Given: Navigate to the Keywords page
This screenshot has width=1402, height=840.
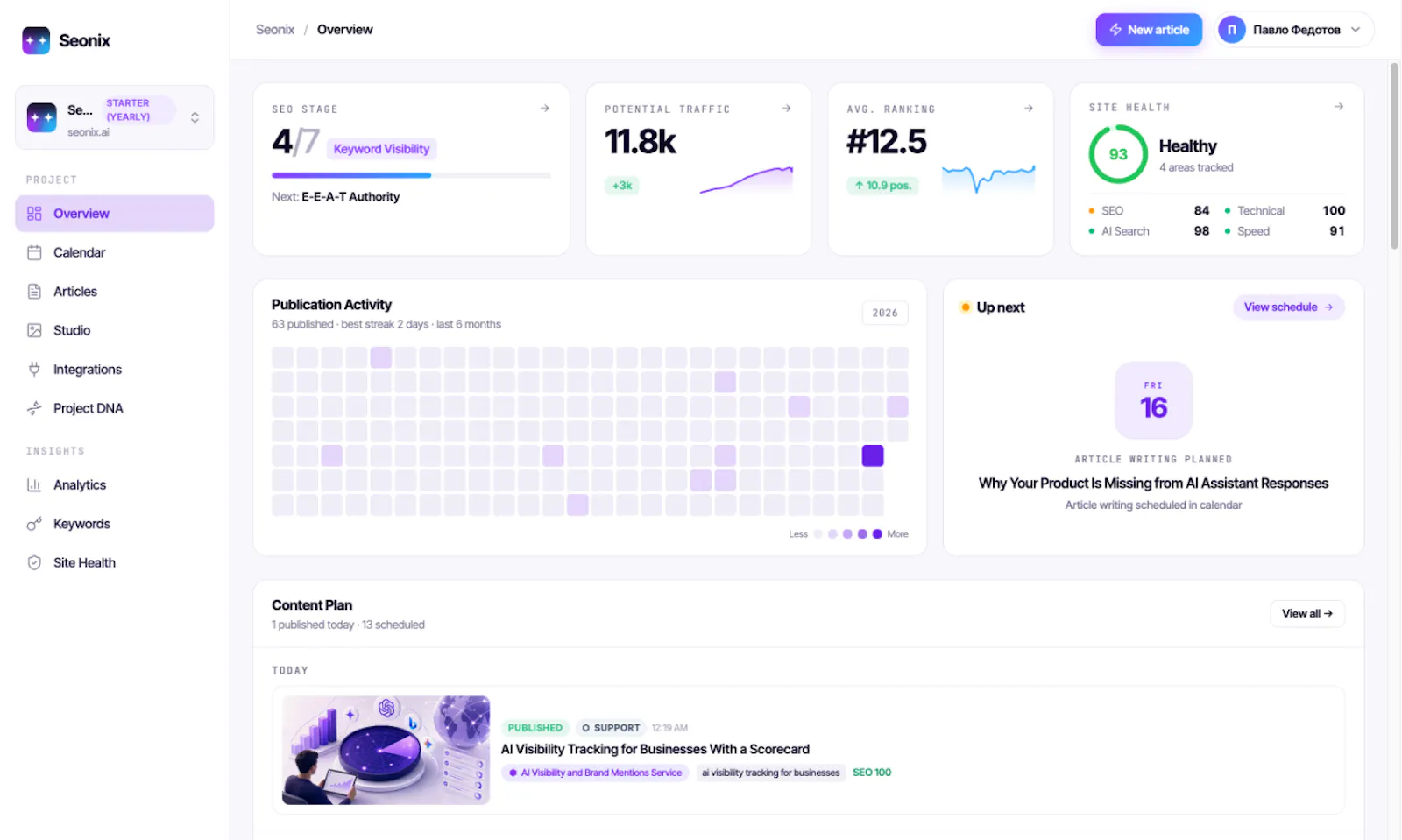Looking at the screenshot, I should click(115, 524).
